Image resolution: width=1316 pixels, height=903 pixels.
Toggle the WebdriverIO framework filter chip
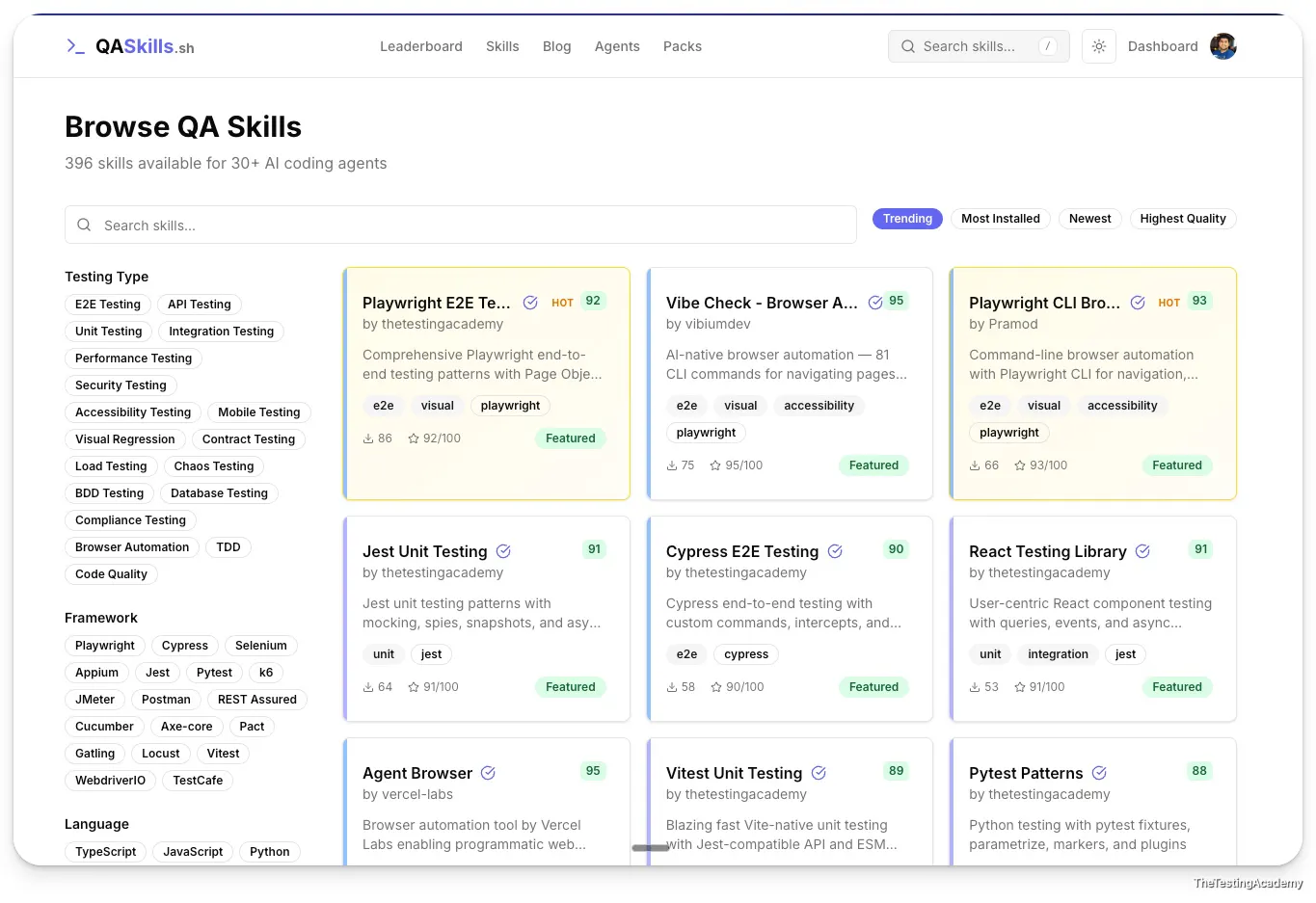click(x=111, y=781)
